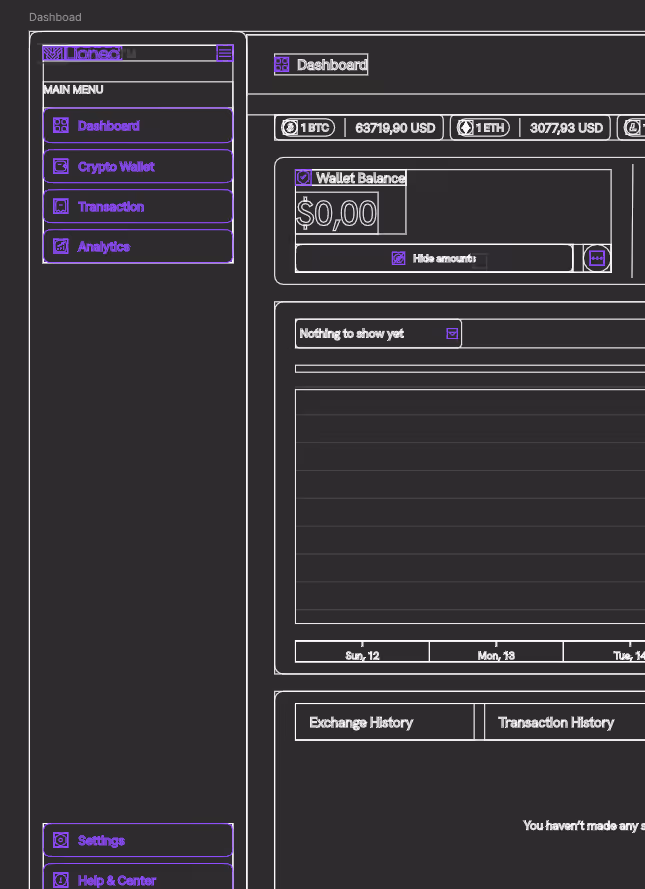
Task: Click the Wallet Balance shield icon
Action: (303, 177)
